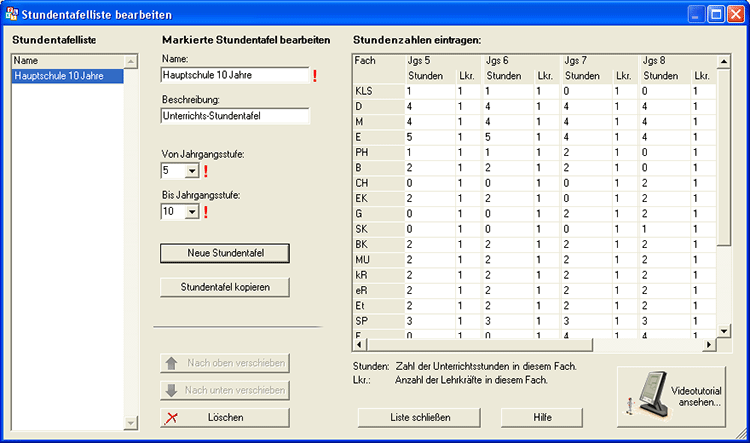The image size is (750, 443).
Task: Click the Neue Stundentafel button
Action: pos(224,251)
